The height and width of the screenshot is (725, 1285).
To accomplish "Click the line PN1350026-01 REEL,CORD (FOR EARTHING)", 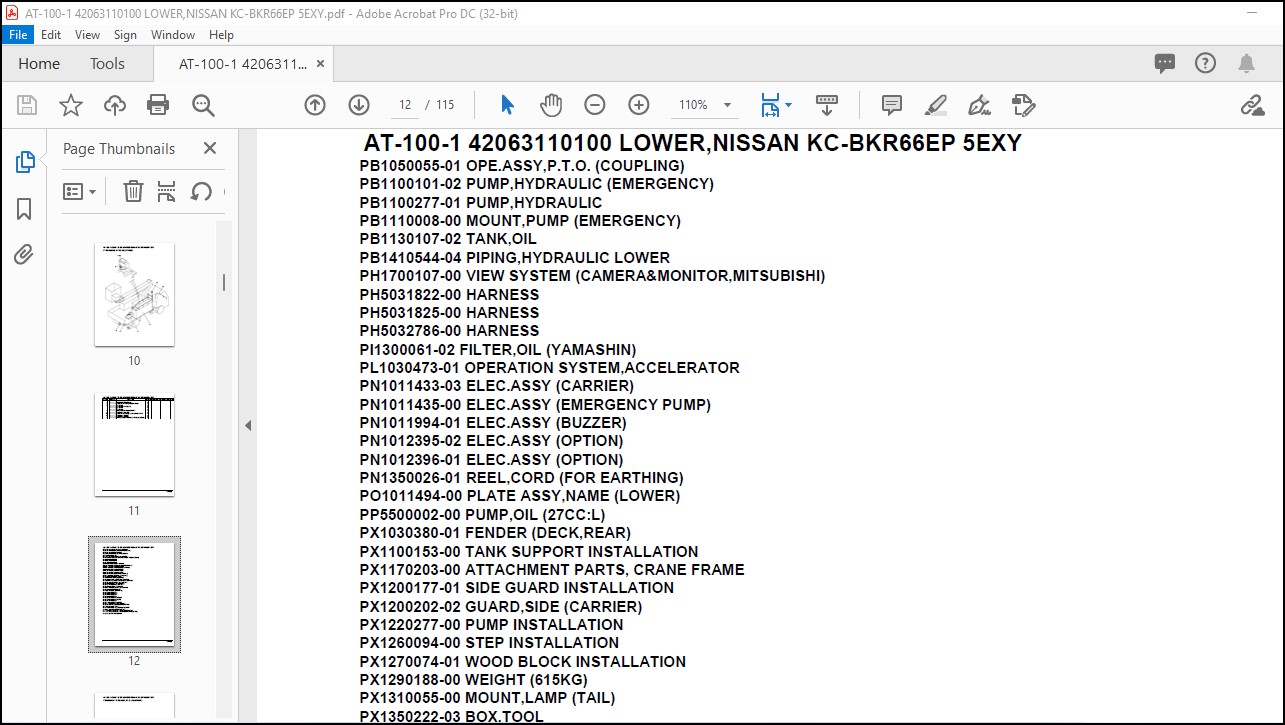I will (x=522, y=478).
